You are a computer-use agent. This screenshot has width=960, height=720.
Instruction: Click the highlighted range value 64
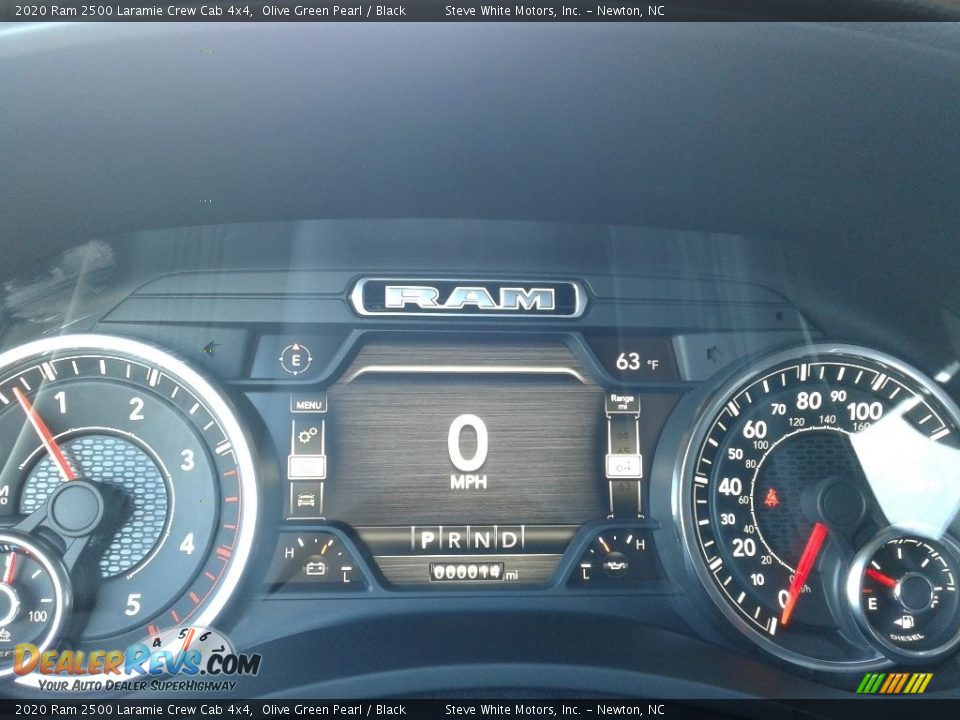coord(626,466)
